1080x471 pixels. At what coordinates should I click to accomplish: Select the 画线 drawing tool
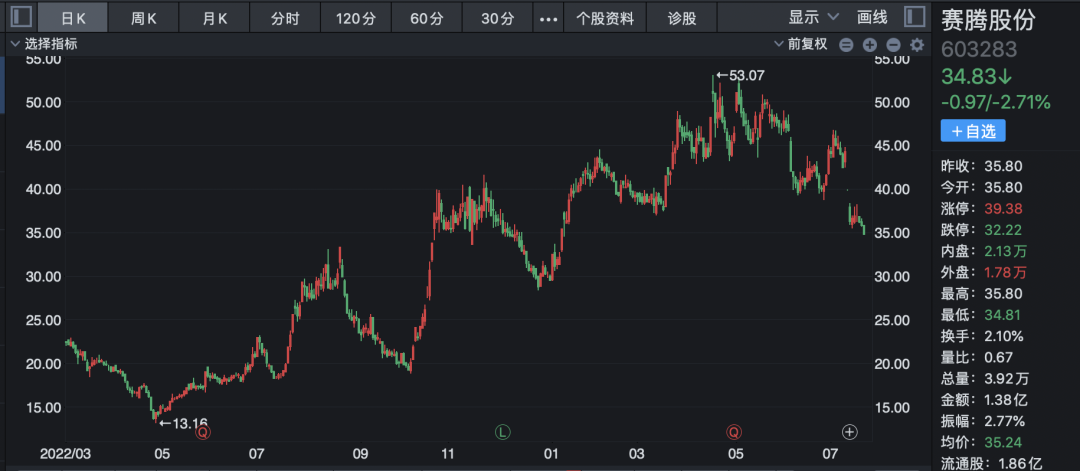point(872,17)
